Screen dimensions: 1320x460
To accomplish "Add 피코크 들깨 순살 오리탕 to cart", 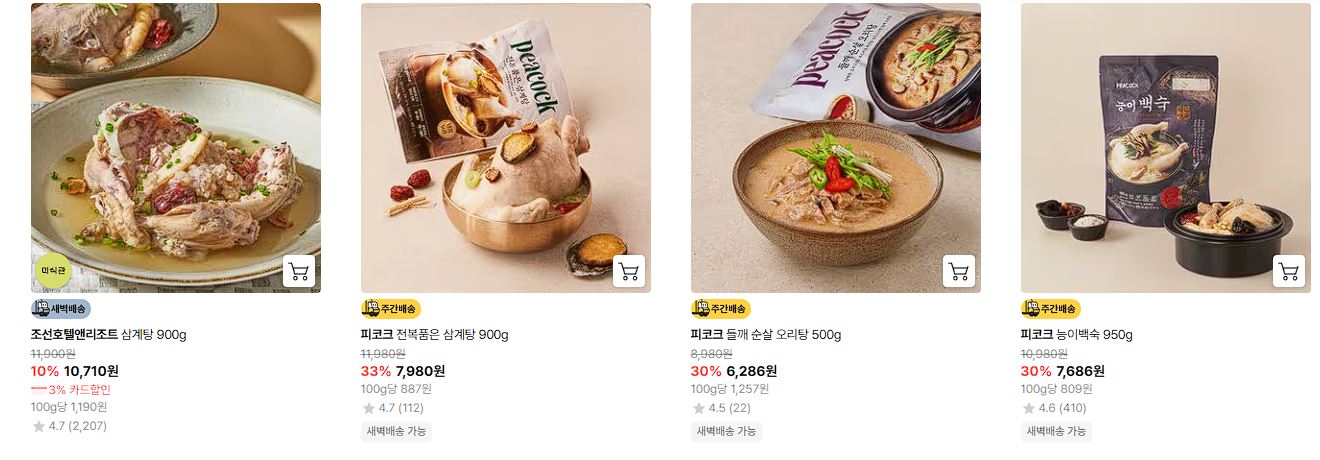I will coord(959,271).
